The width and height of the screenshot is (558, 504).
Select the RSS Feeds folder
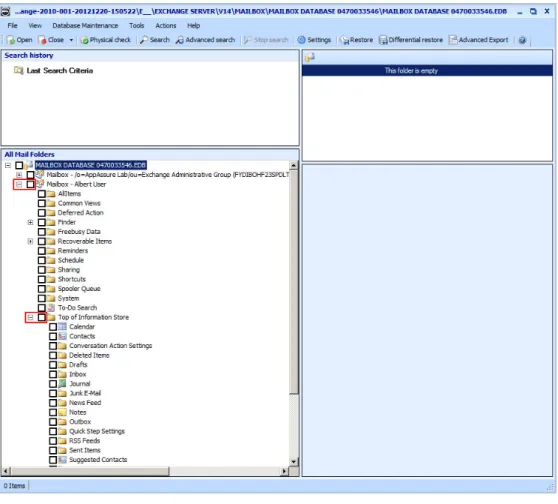coord(84,441)
